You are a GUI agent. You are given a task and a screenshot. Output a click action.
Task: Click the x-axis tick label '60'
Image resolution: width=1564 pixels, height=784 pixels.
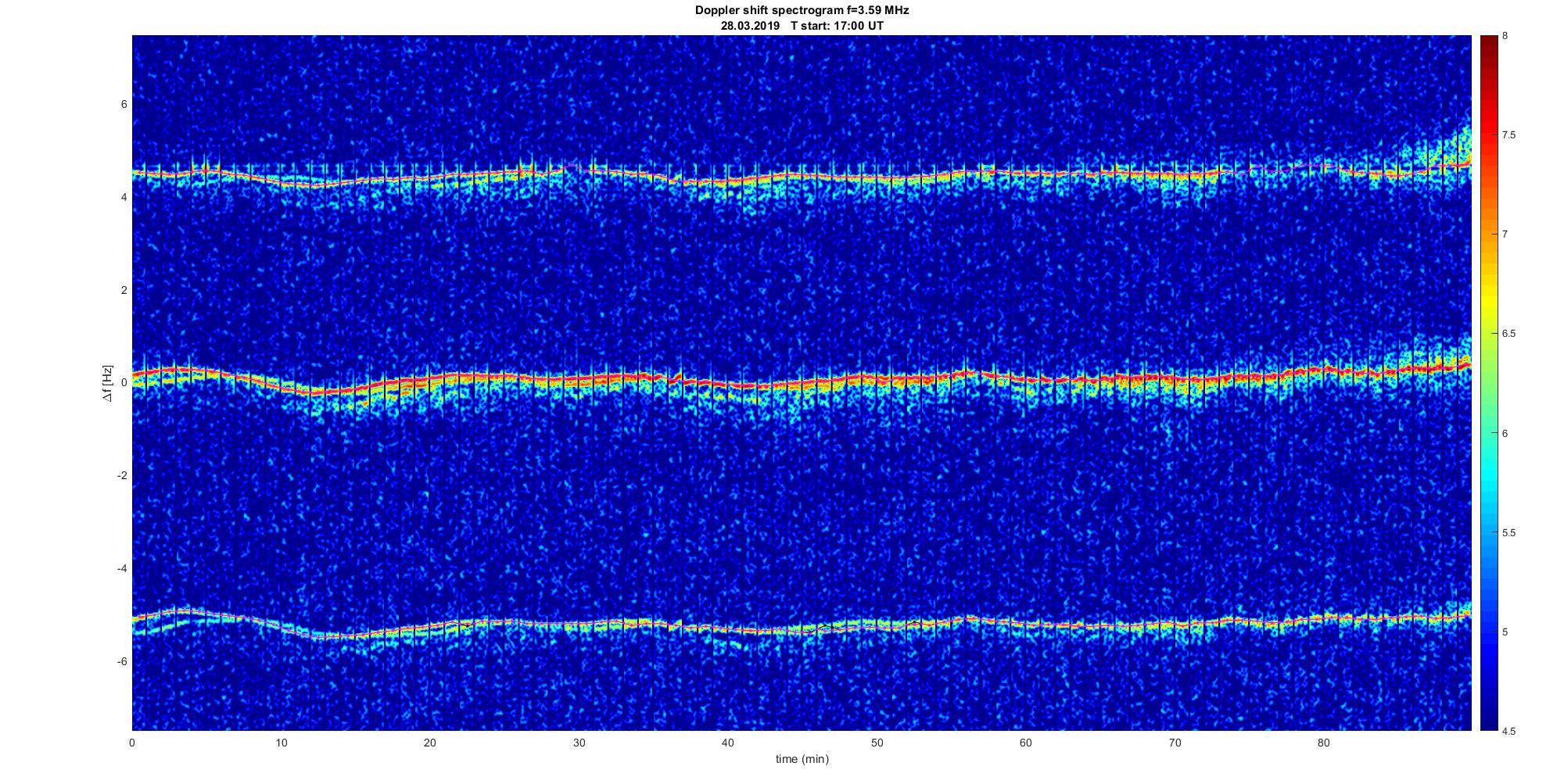pyautogui.click(x=1026, y=743)
